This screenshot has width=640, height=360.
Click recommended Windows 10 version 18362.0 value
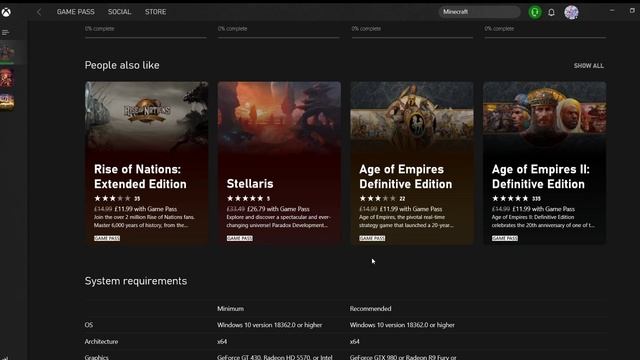(x=402, y=325)
